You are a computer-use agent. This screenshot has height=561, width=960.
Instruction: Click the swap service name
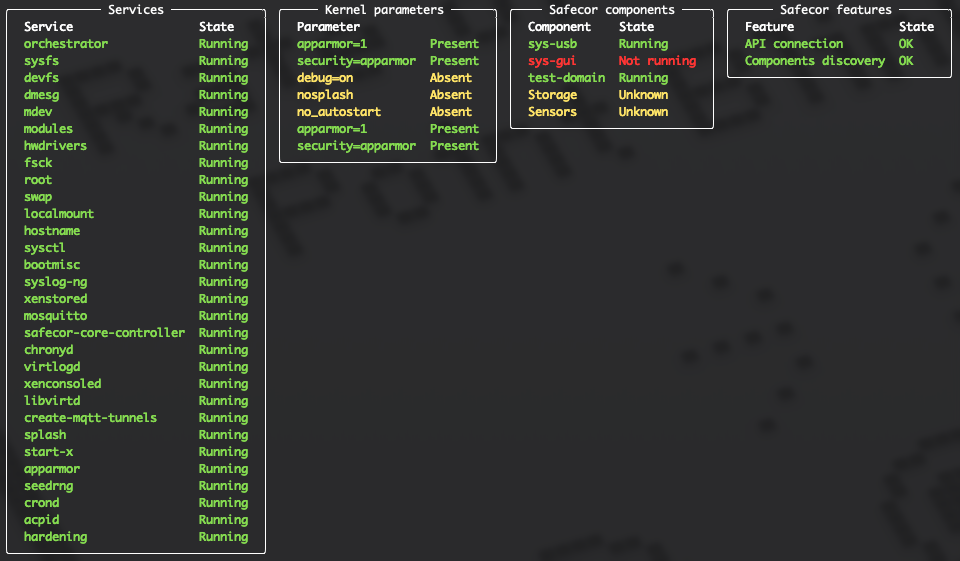(x=38, y=197)
